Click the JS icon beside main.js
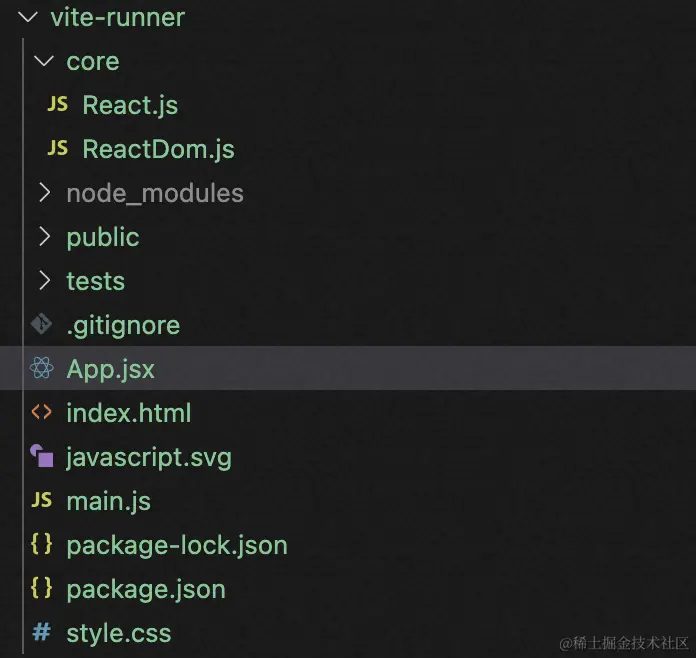The width and height of the screenshot is (696, 658). [42, 500]
